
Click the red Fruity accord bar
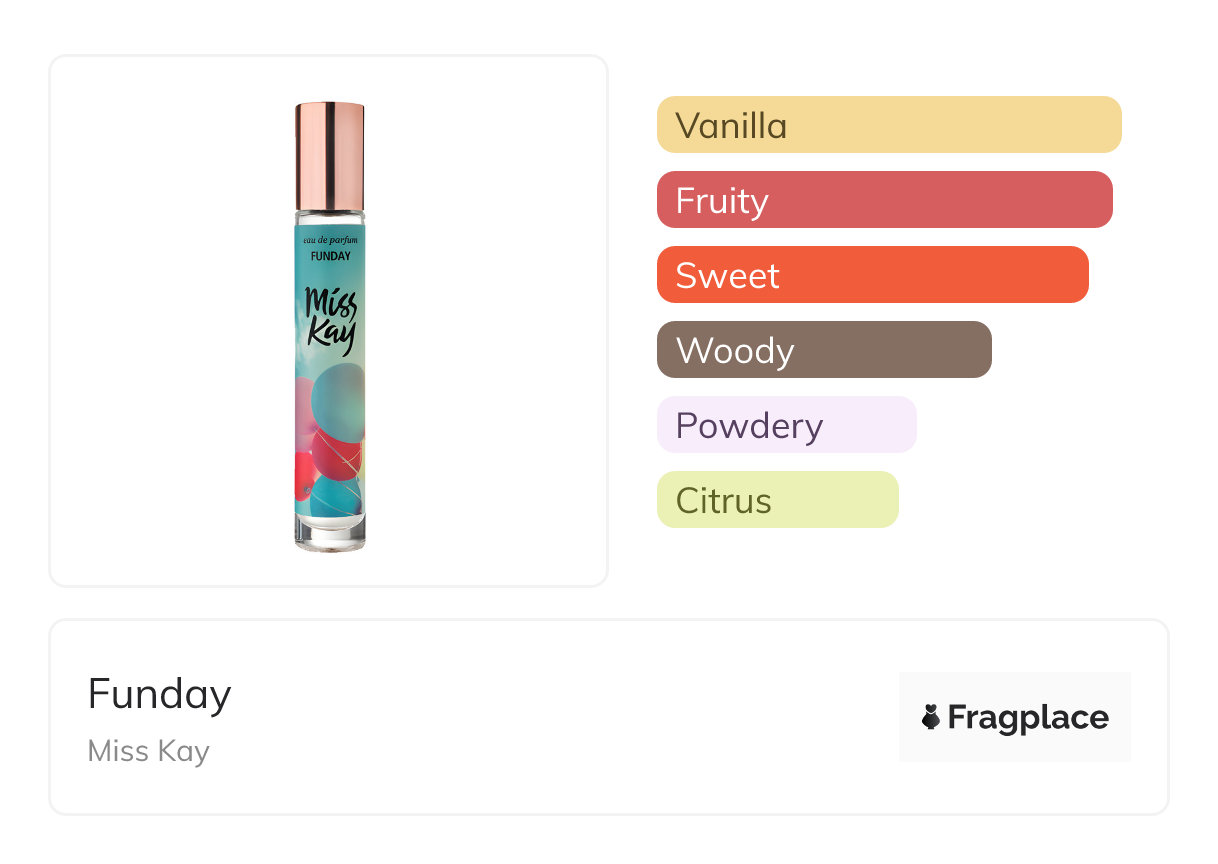884,200
